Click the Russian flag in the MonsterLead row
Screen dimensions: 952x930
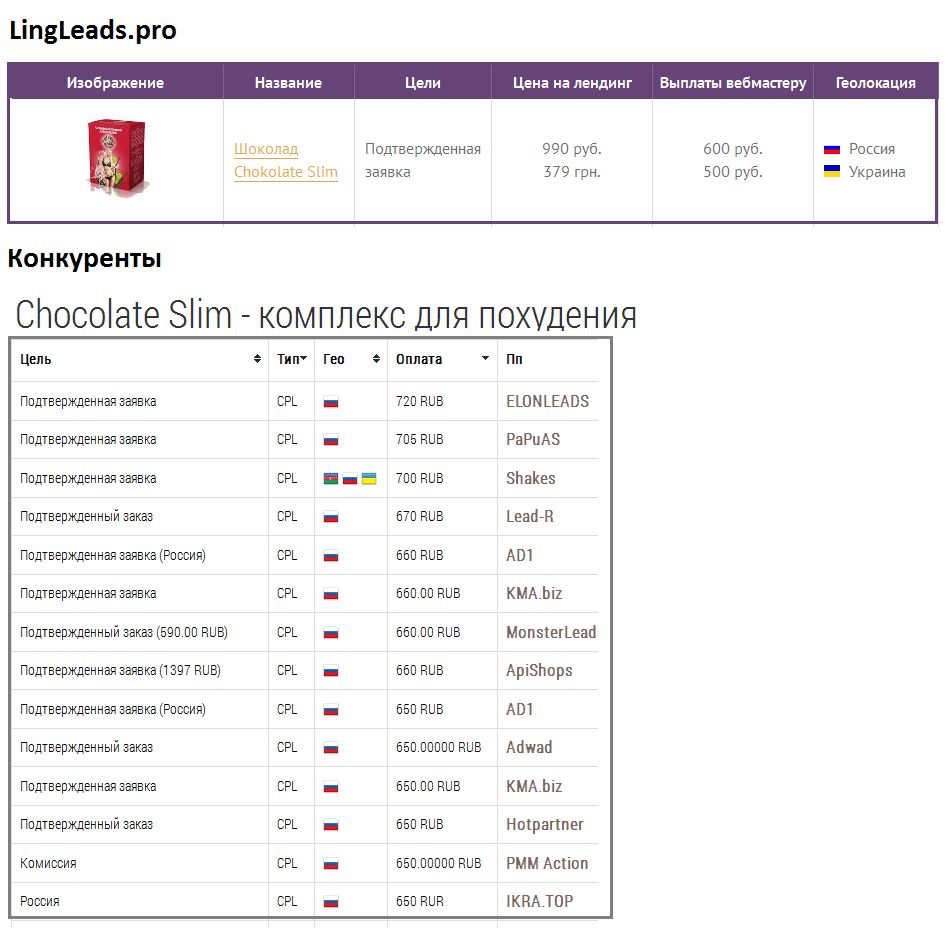pyautogui.click(x=331, y=633)
